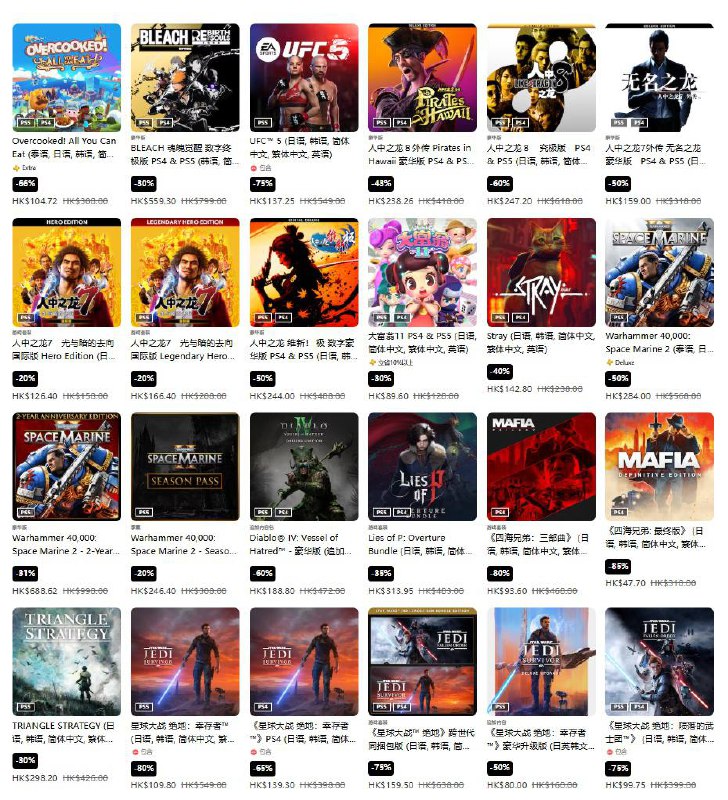Click the Stray cat cover image
The width and height of the screenshot is (728, 800).
tap(541, 272)
